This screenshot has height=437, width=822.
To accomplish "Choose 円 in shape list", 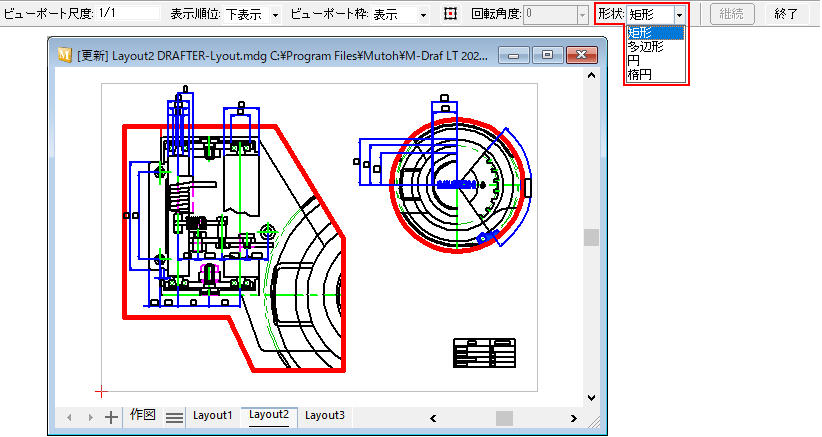I will (634, 60).
